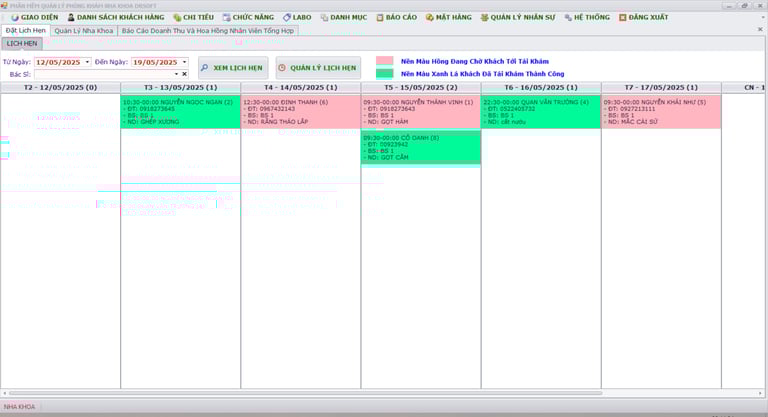The width and height of the screenshot is (768, 417).
Task: Click NHA KHOA in the status bar
Action: [20, 407]
